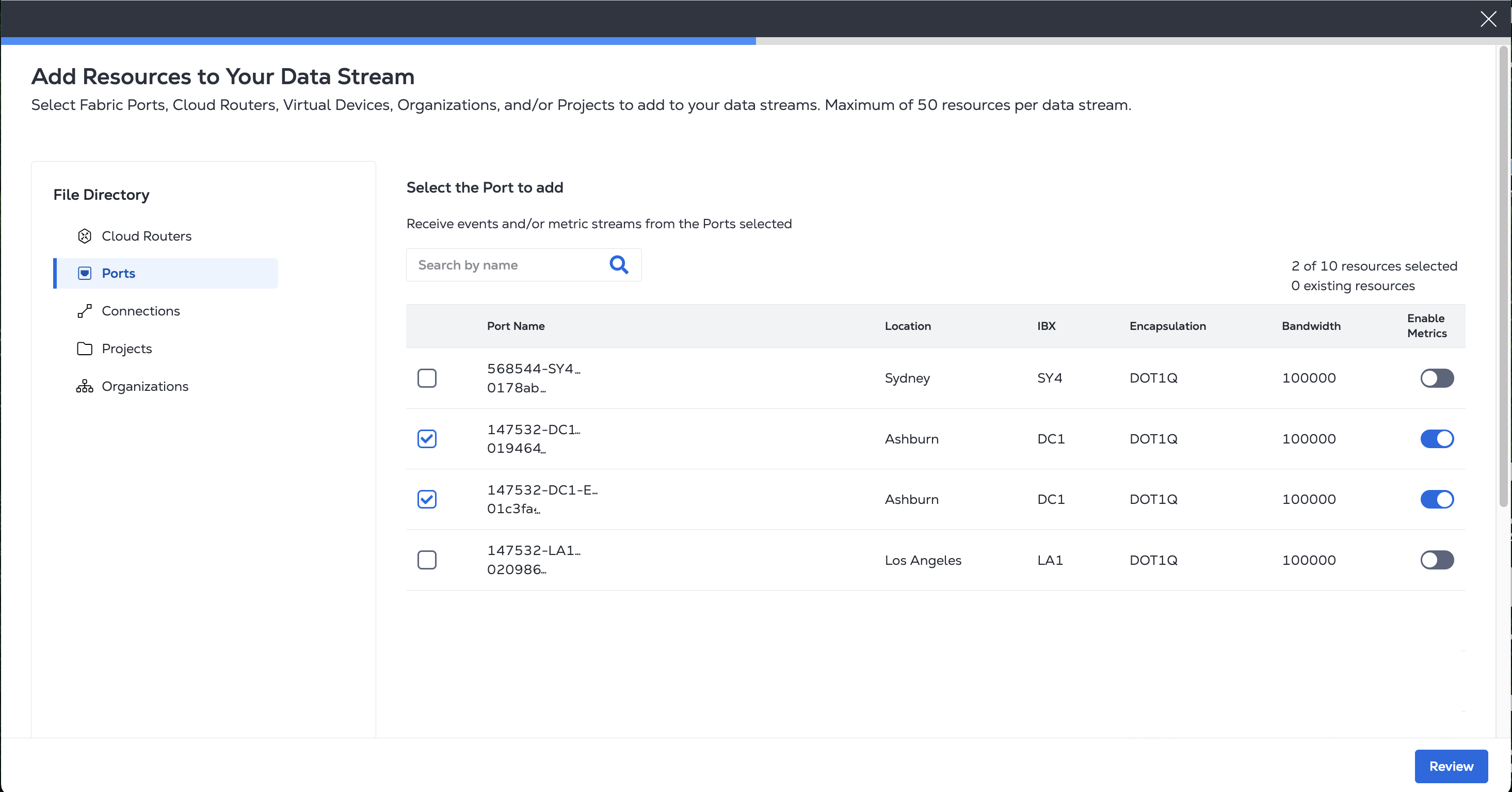Click the Connections link icon
1512x792 pixels.
pos(85,311)
